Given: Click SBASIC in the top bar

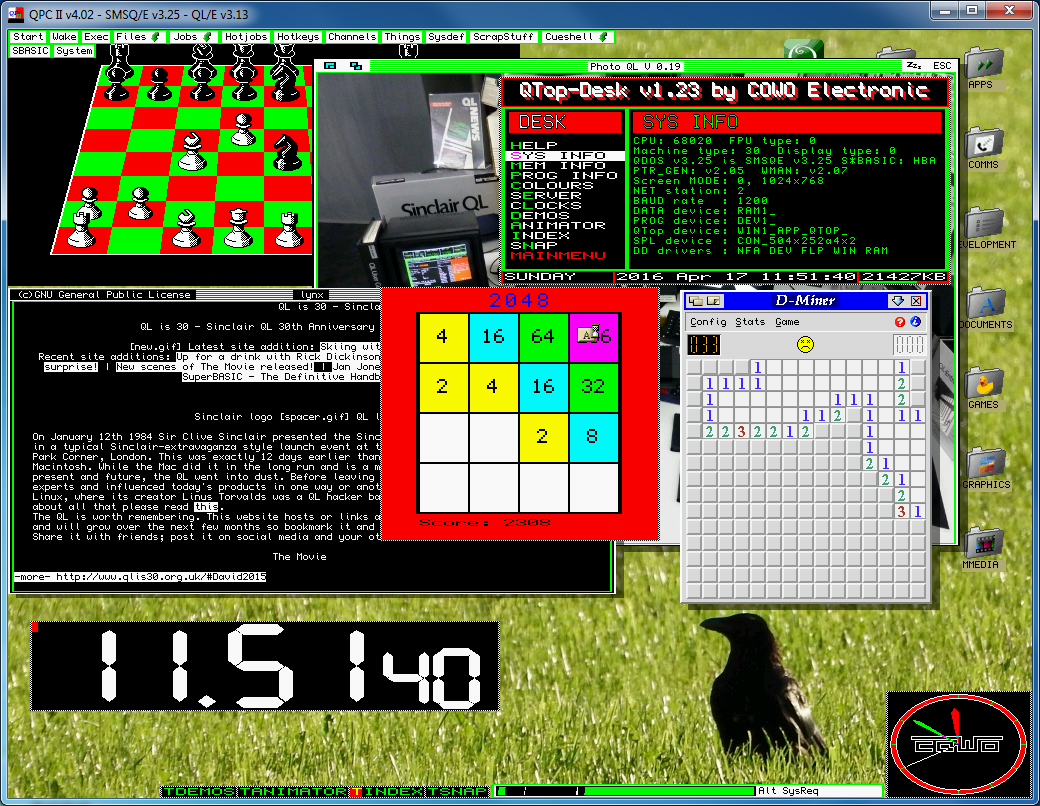Looking at the screenshot, I should coord(31,51).
